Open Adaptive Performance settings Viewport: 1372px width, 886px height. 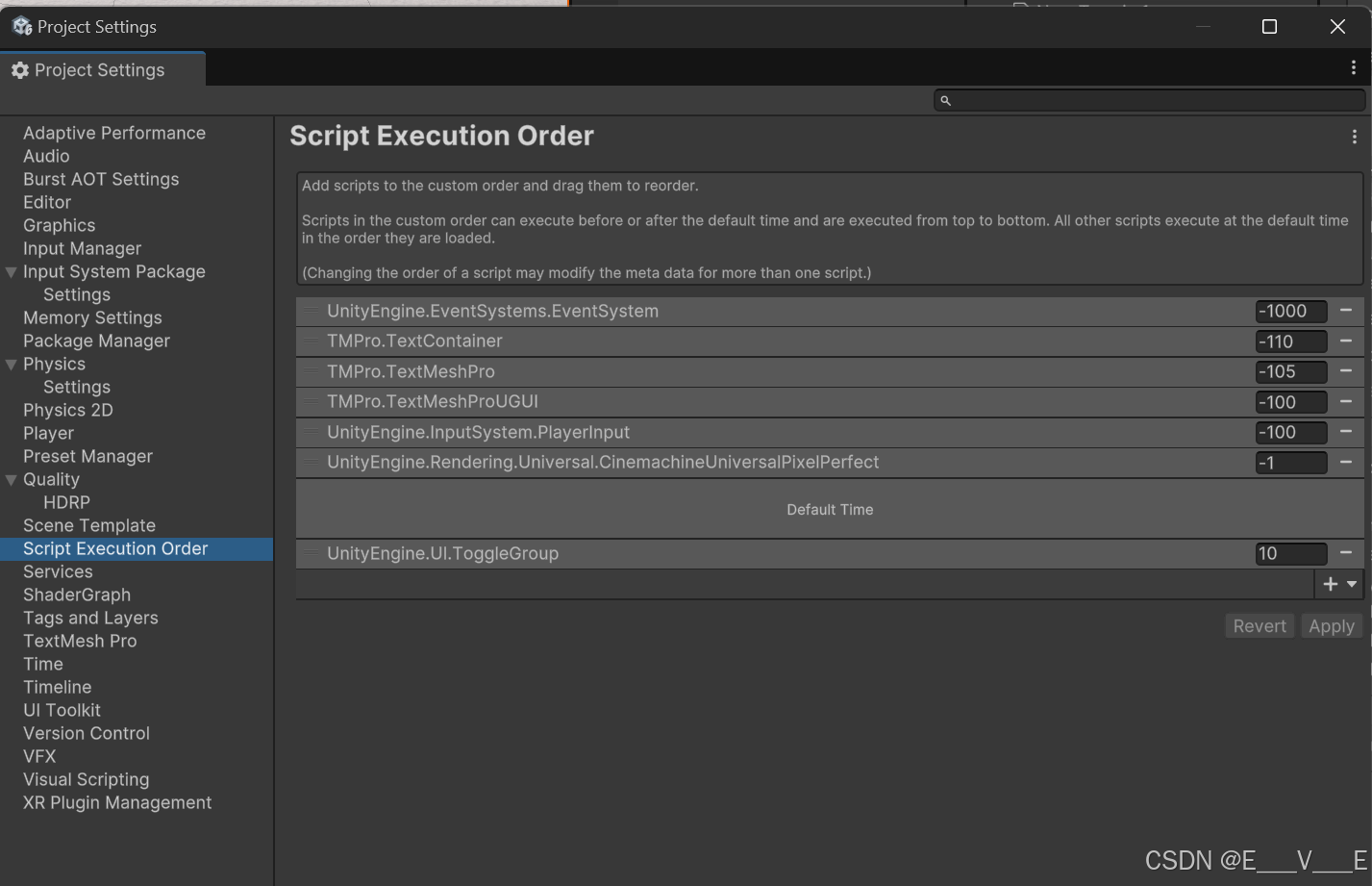tap(114, 133)
